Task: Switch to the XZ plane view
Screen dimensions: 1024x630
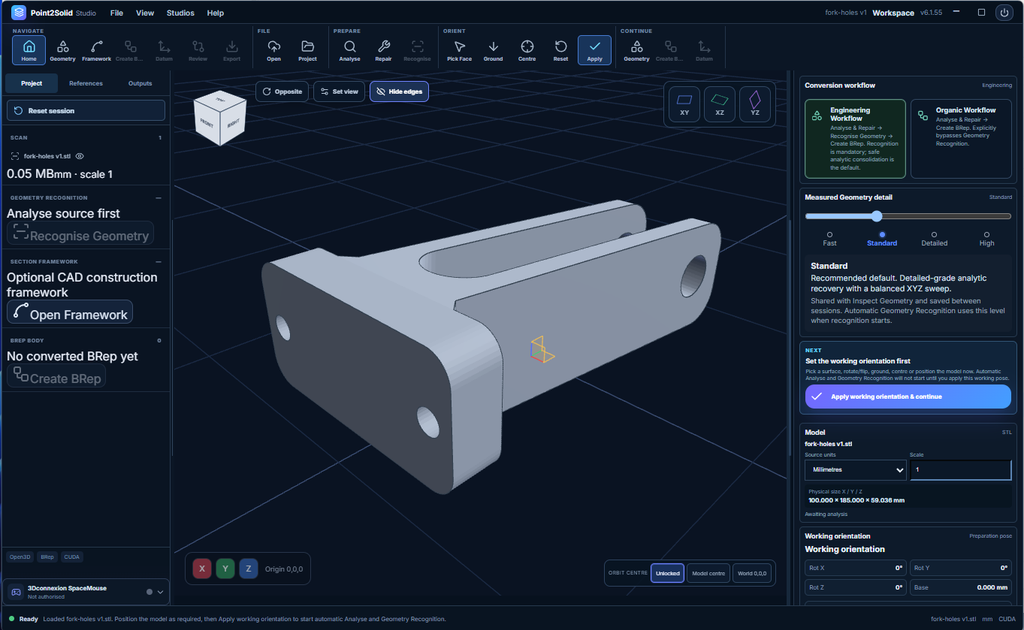Action: (720, 104)
